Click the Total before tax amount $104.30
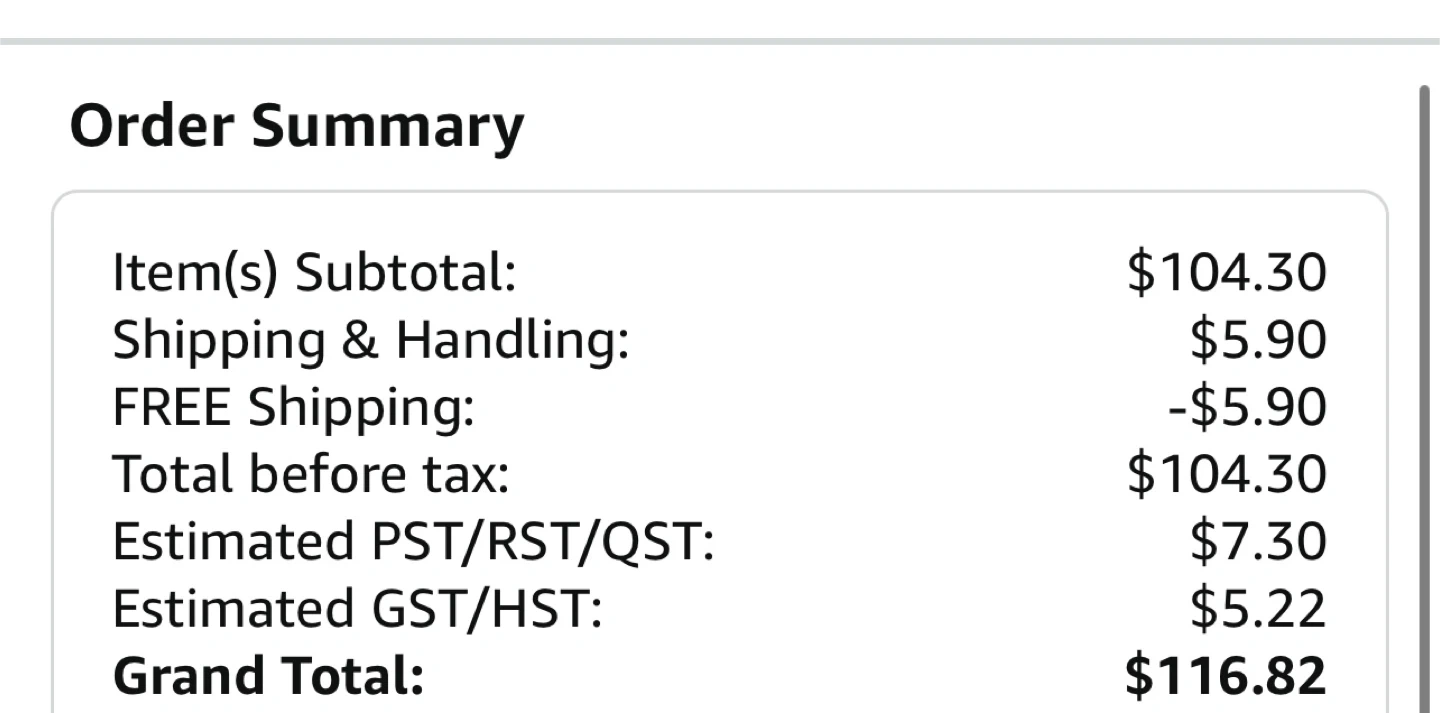Image resolution: width=1440 pixels, height=713 pixels. (1227, 474)
